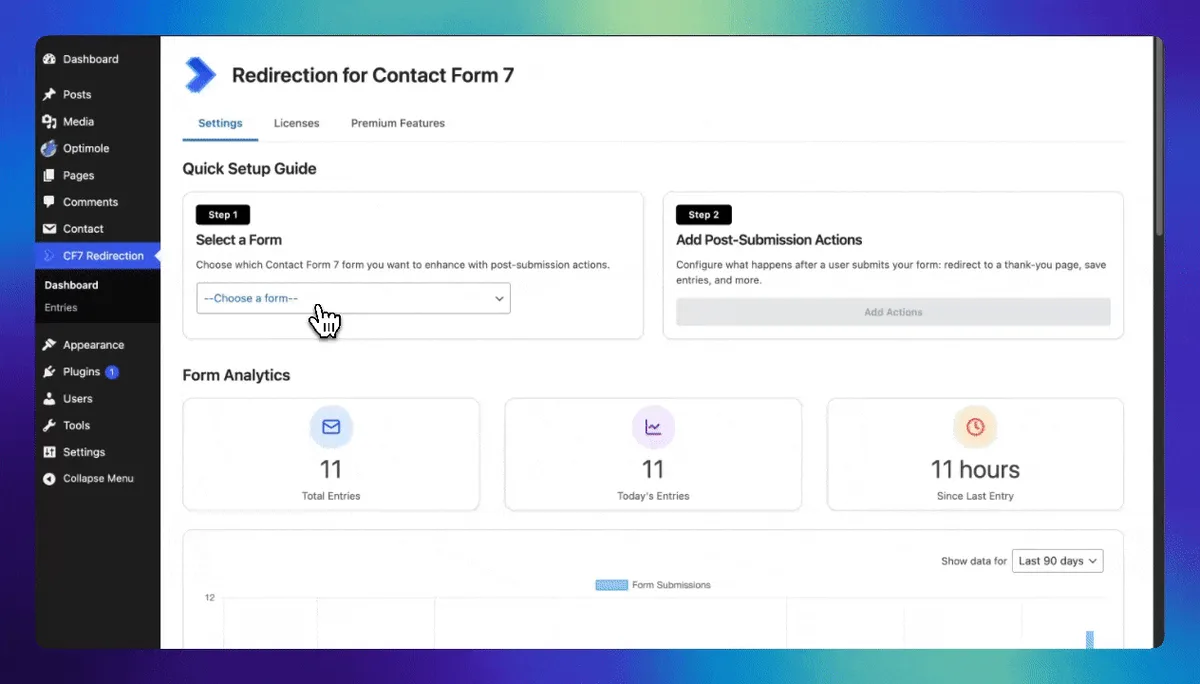The height and width of the screenshot is (684, 1200).
Task: Click the Users person icon
Action: tap(49, 399)
